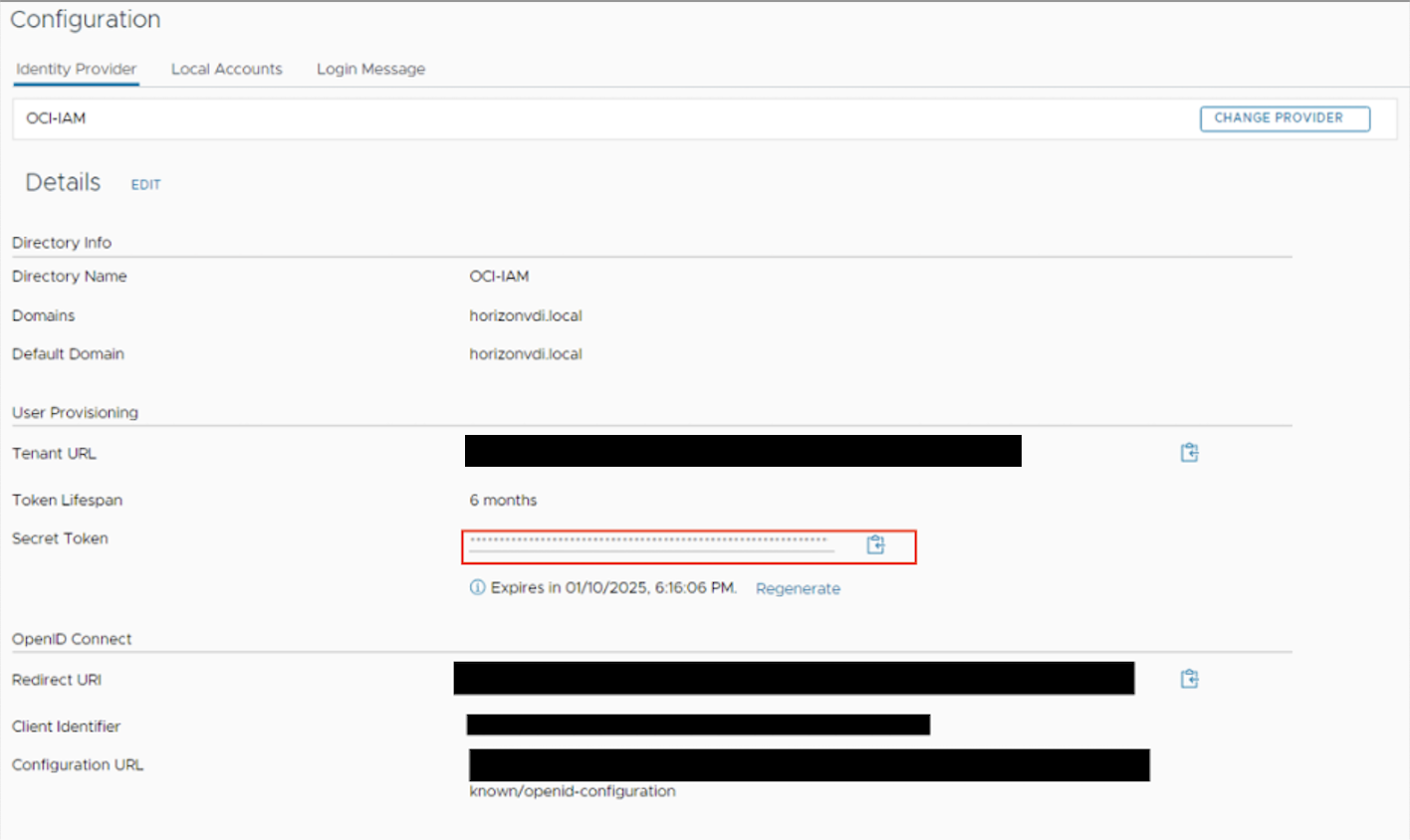This screenshot has width=1410, height=840.
Task: Click the Secret Token label
Action: pos(60,538)
